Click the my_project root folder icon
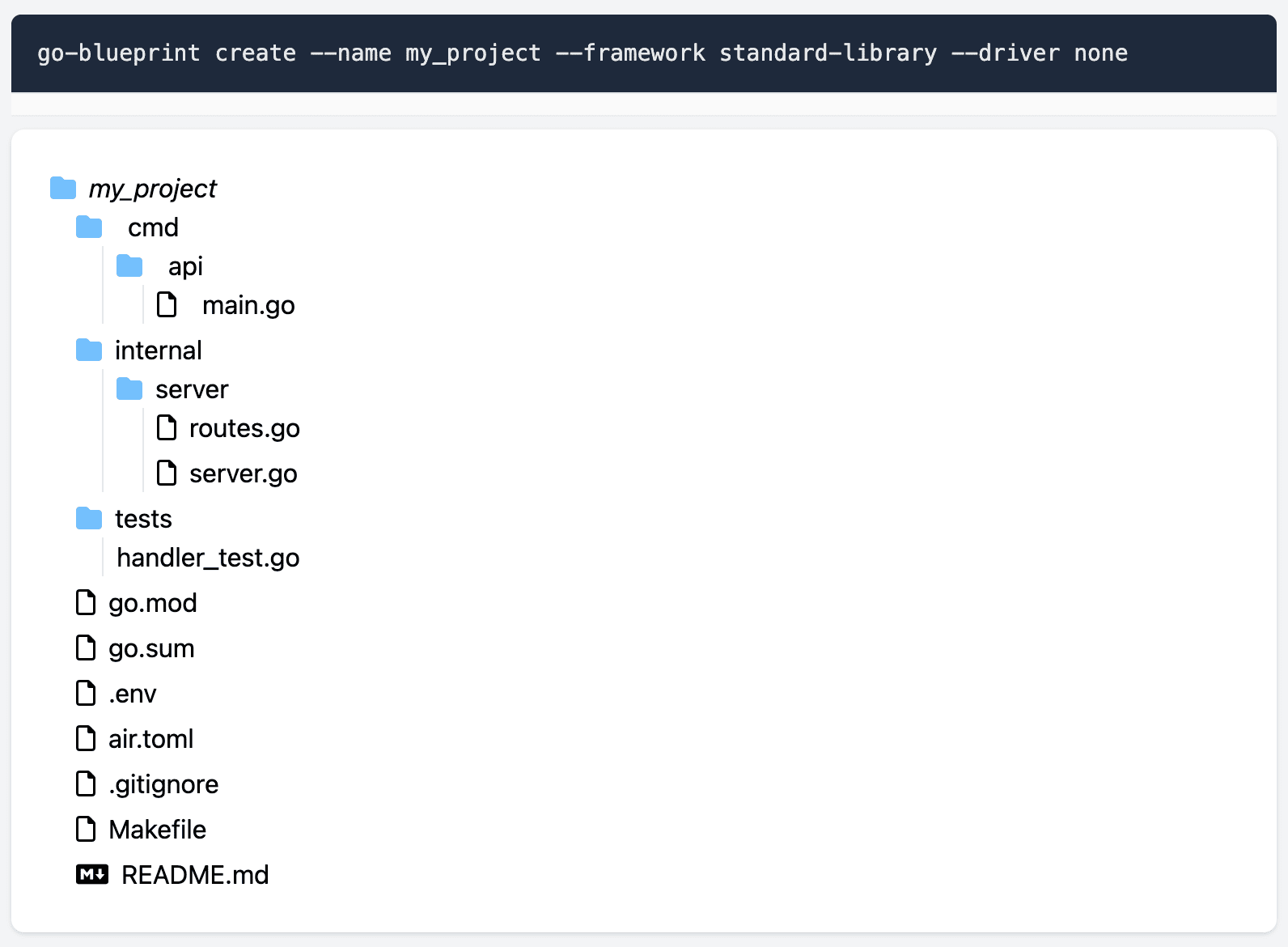The width and height of the screenshot is (1288, 947). (x=63, y=188)
